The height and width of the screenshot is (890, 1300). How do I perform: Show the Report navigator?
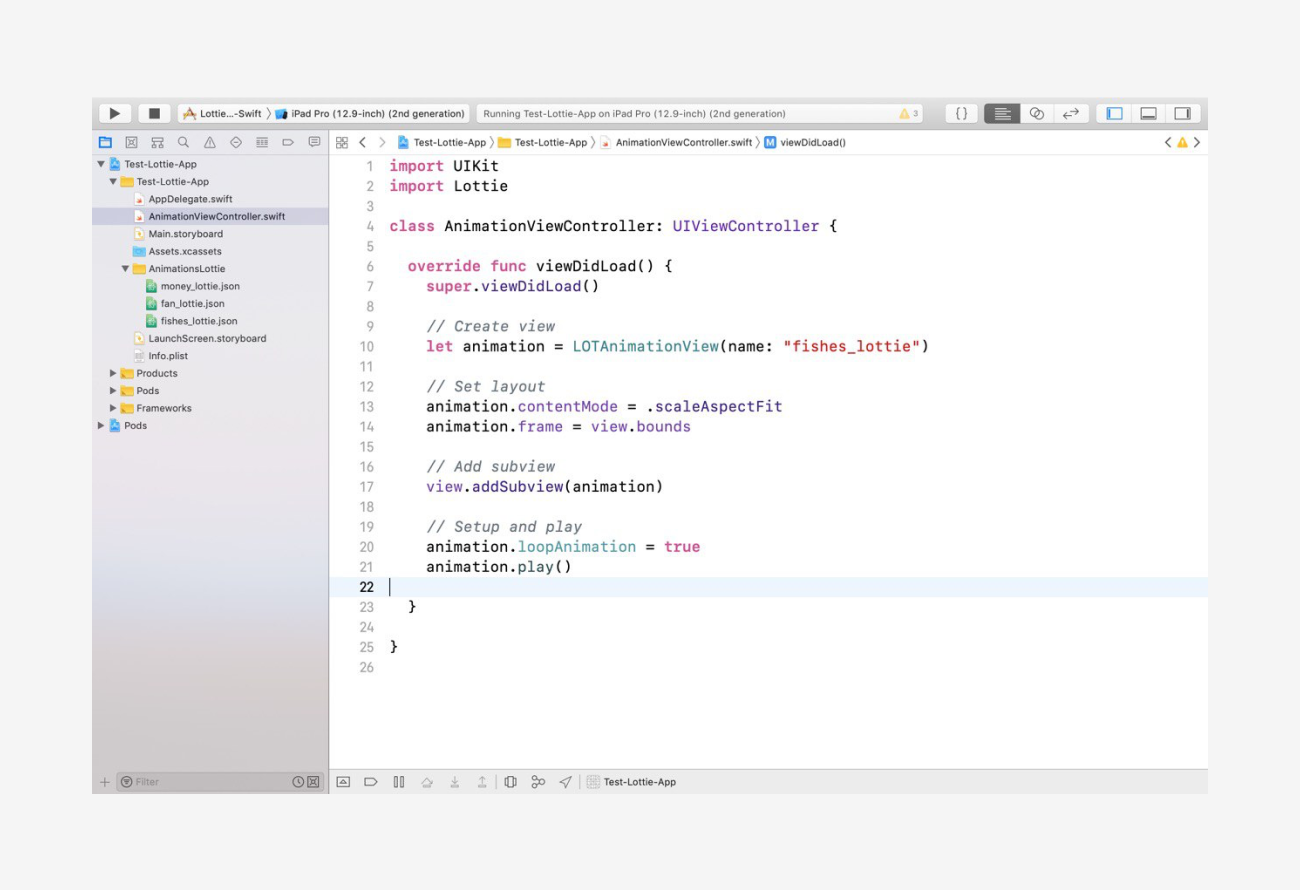click(x=314, y=142)
